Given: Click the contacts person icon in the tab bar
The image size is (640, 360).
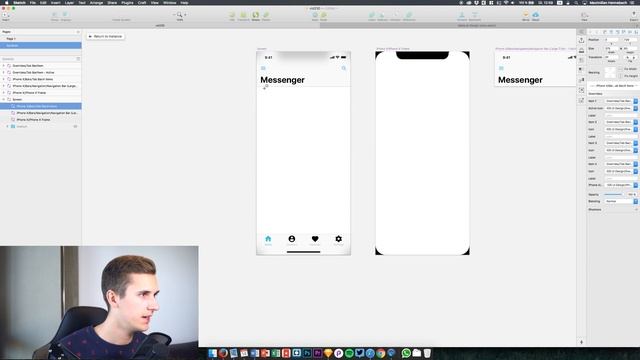Looking at the screenshot, I should (x=291, y=239).
